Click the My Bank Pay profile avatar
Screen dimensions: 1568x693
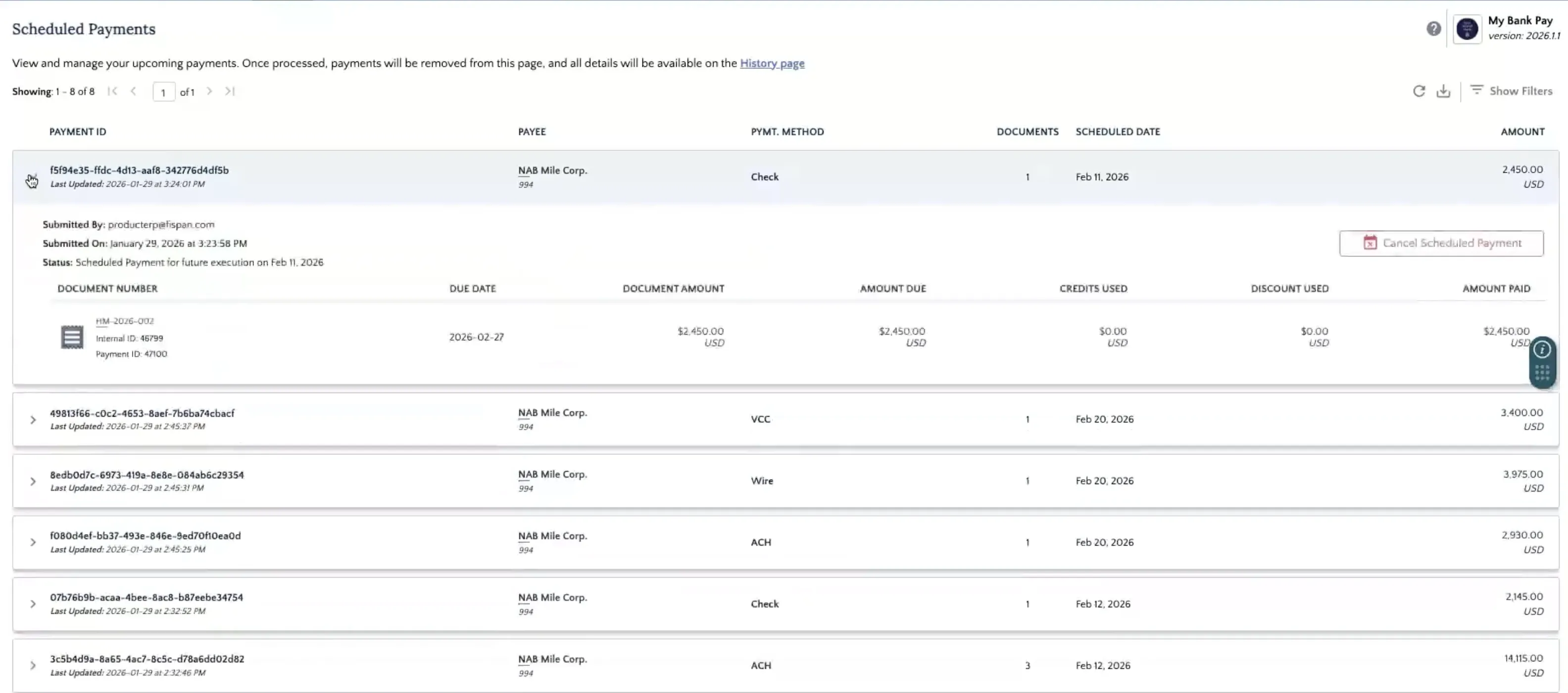(1467, 29)
